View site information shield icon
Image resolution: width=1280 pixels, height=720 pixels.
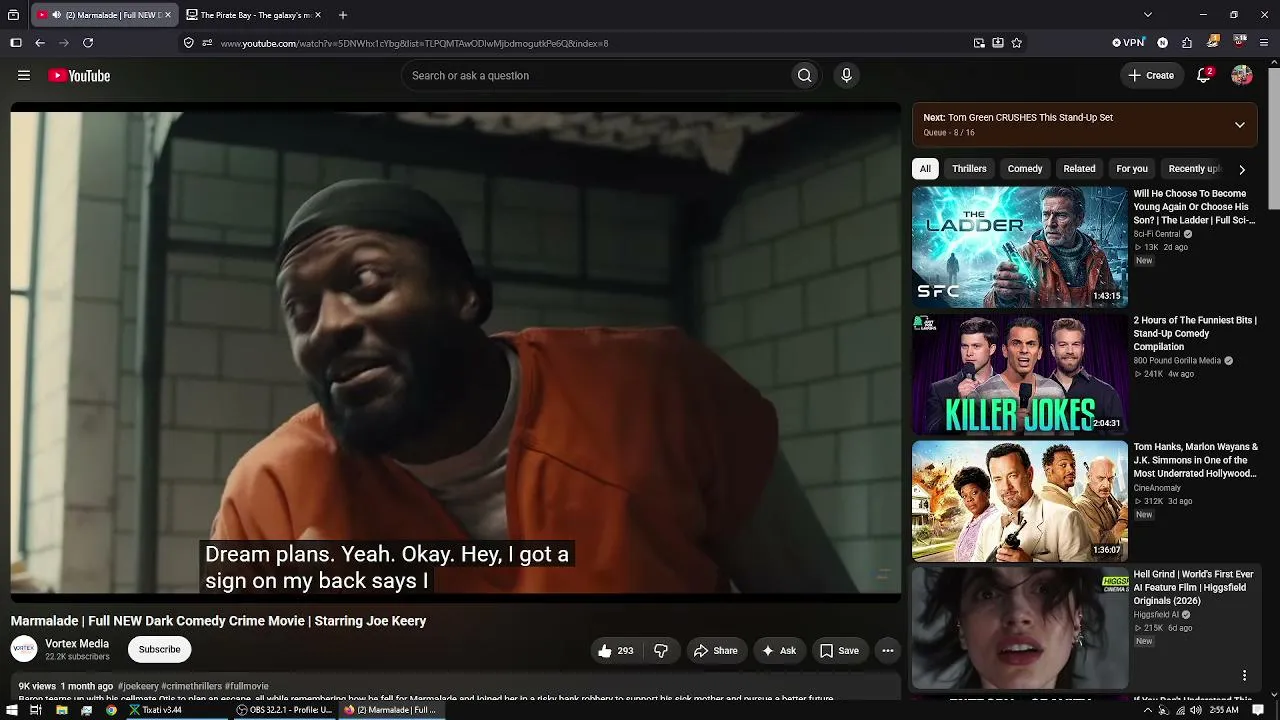(x=188, y=43)
